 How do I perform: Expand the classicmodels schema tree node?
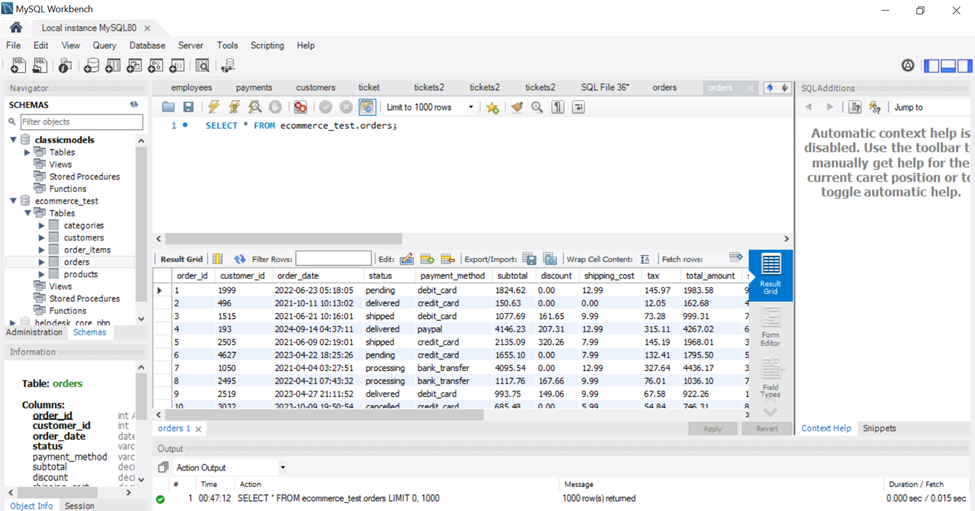click(12, 140)
